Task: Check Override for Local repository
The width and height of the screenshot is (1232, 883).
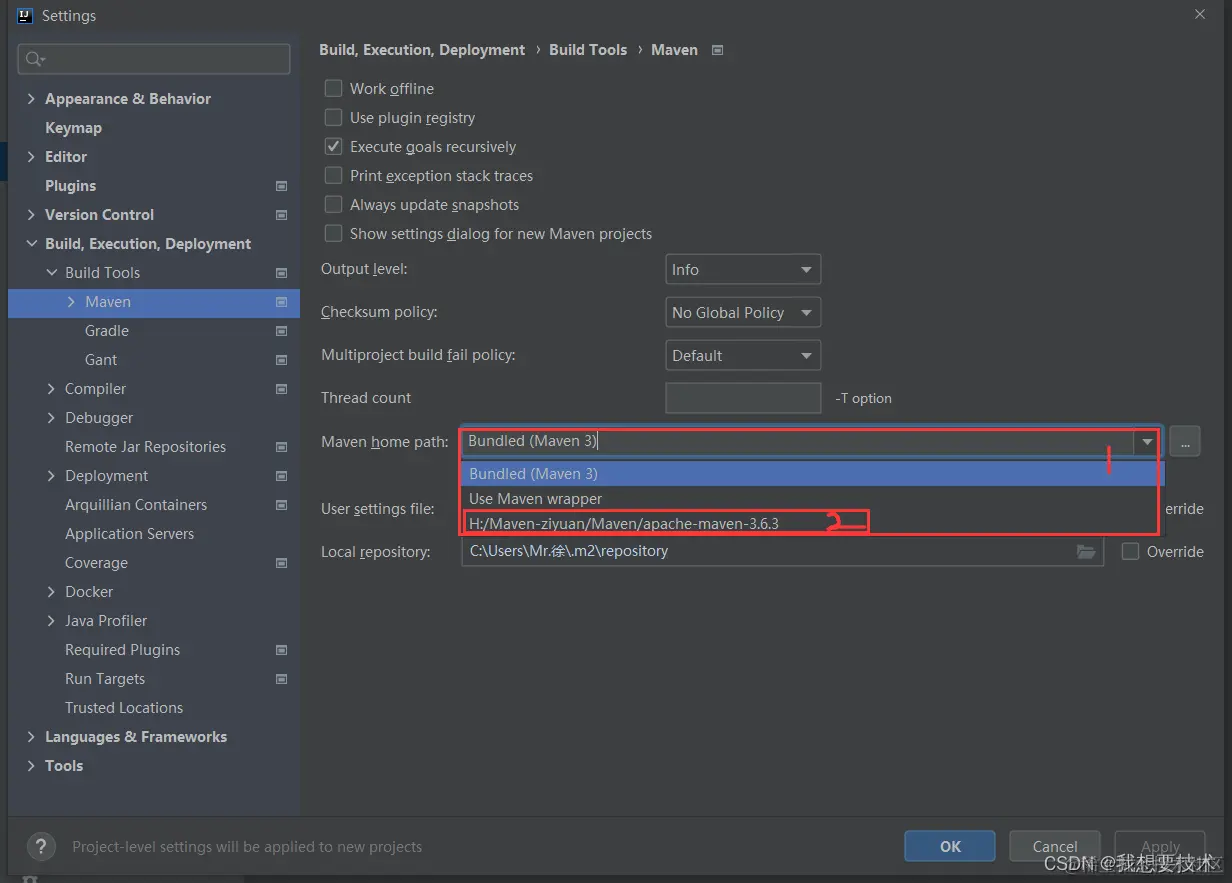Action: [x=1131, y=551]
